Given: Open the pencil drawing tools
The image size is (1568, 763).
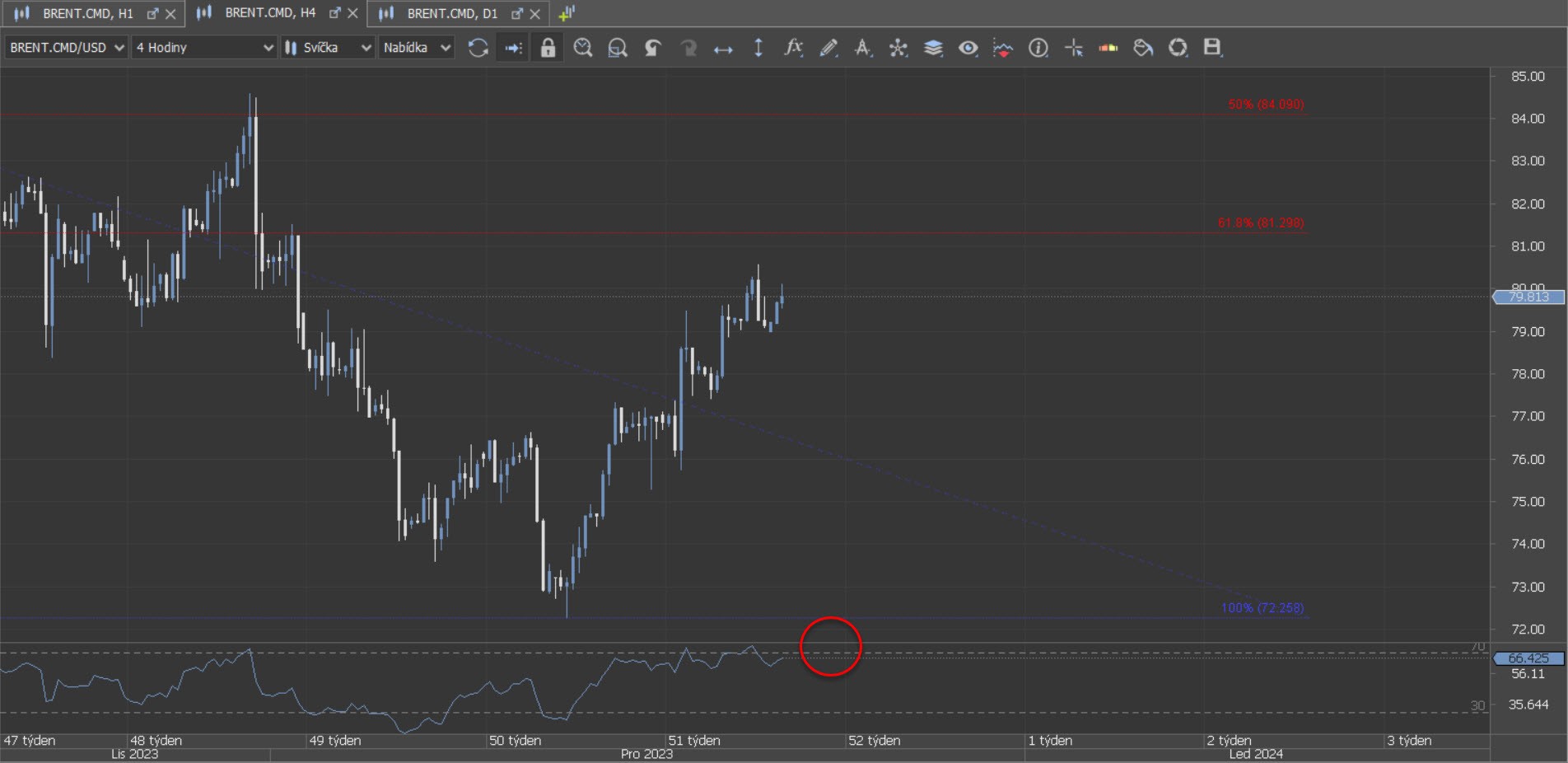Looking at the screenshot, I should point(828,48).
